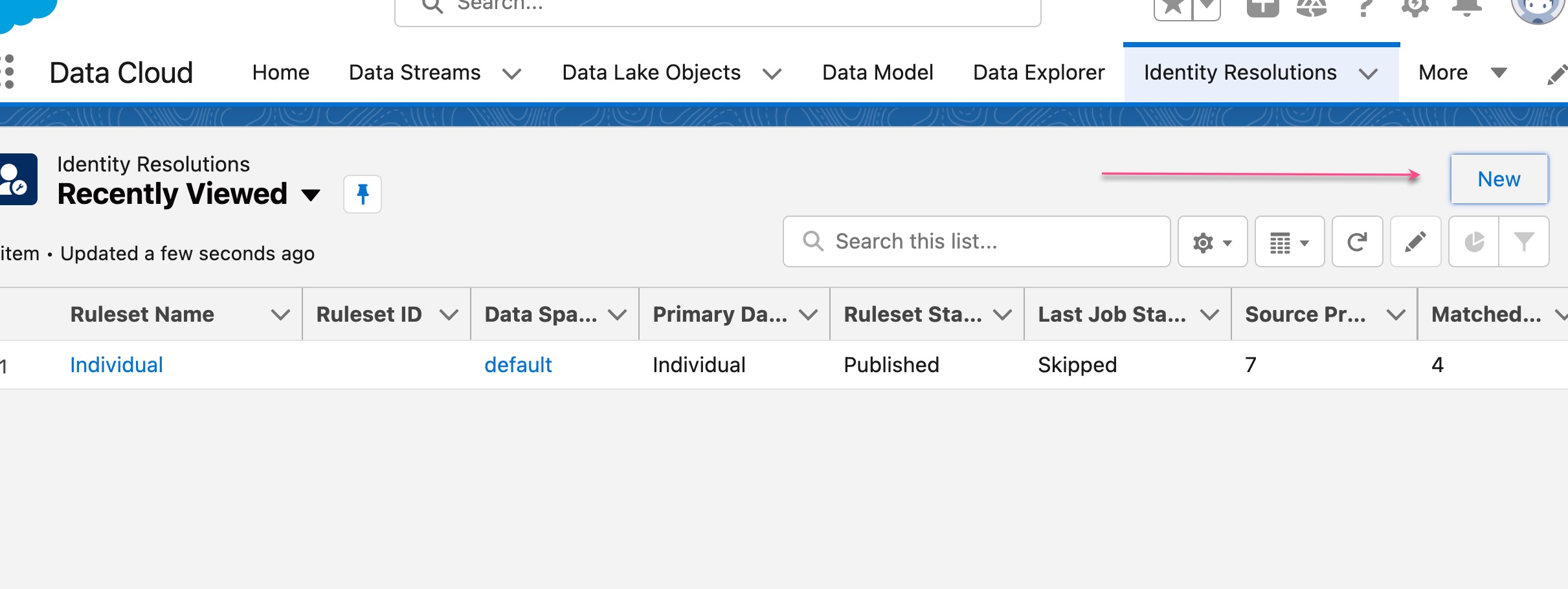This screenshot has height=589, width=1568.
Task: Sort by the Last Job Sta... column
Action: point(1112,315)
